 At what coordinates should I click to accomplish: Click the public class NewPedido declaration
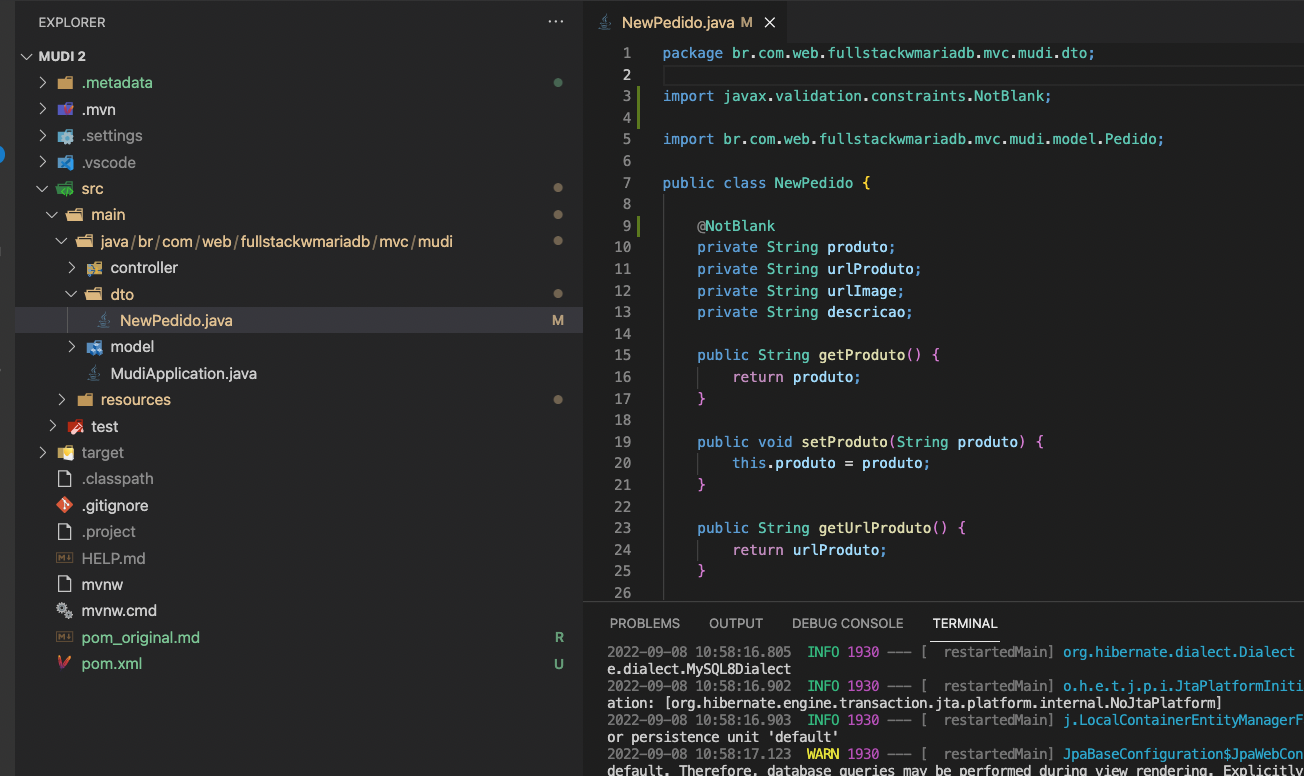coord(767,183)
